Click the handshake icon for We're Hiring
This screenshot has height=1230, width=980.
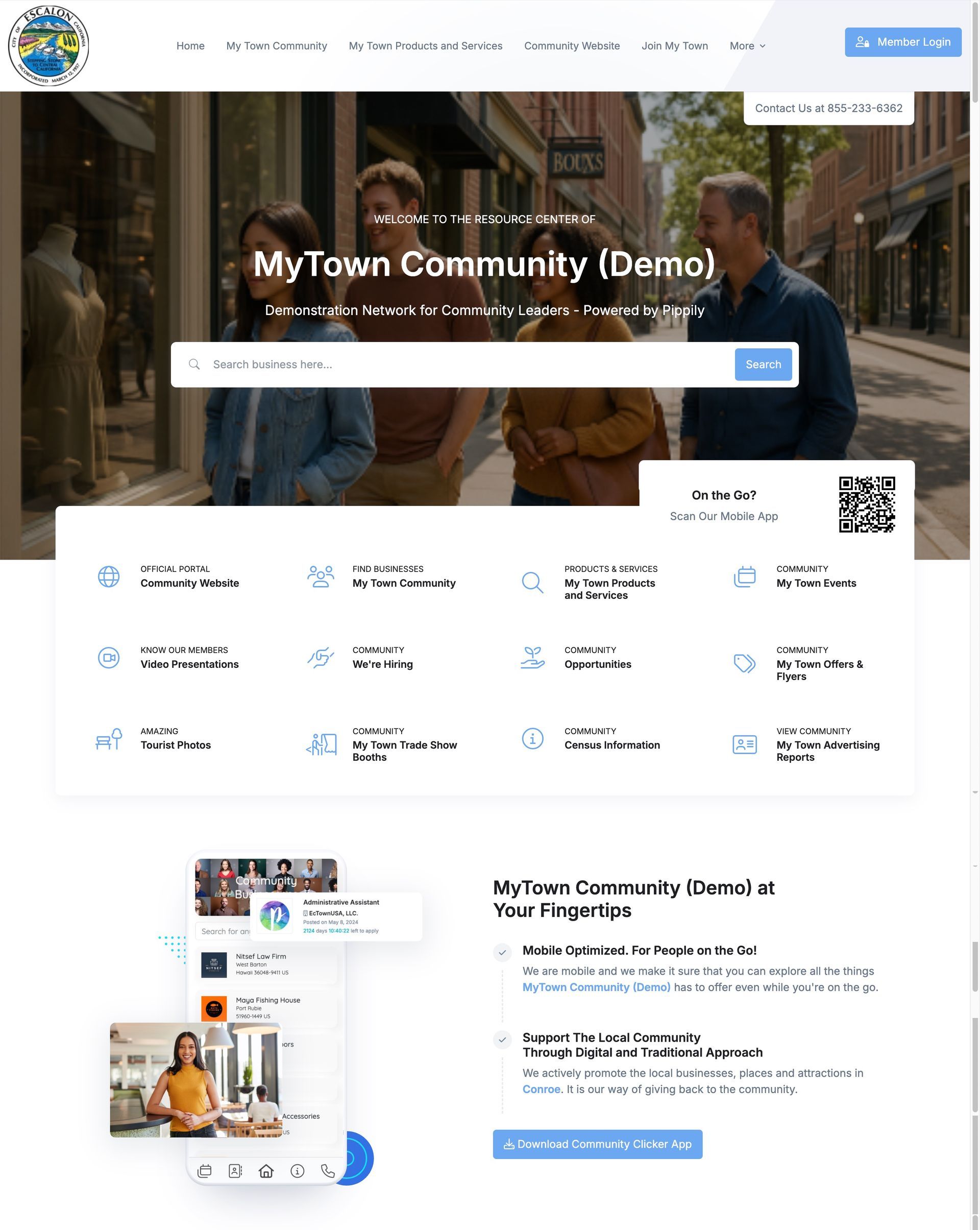point(321,658)
